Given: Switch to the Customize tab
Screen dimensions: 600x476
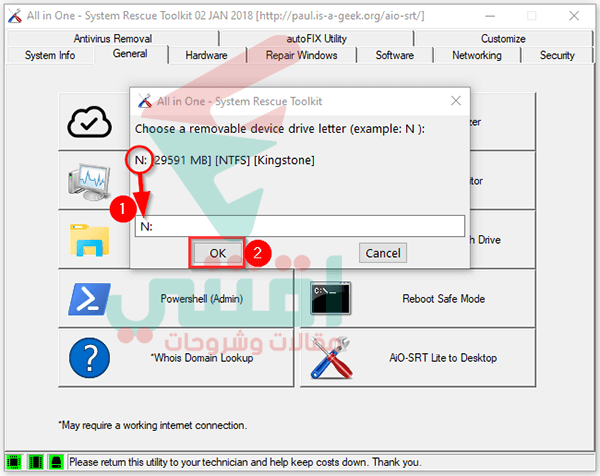Looking at the screenshot, I should pos(503,38).
